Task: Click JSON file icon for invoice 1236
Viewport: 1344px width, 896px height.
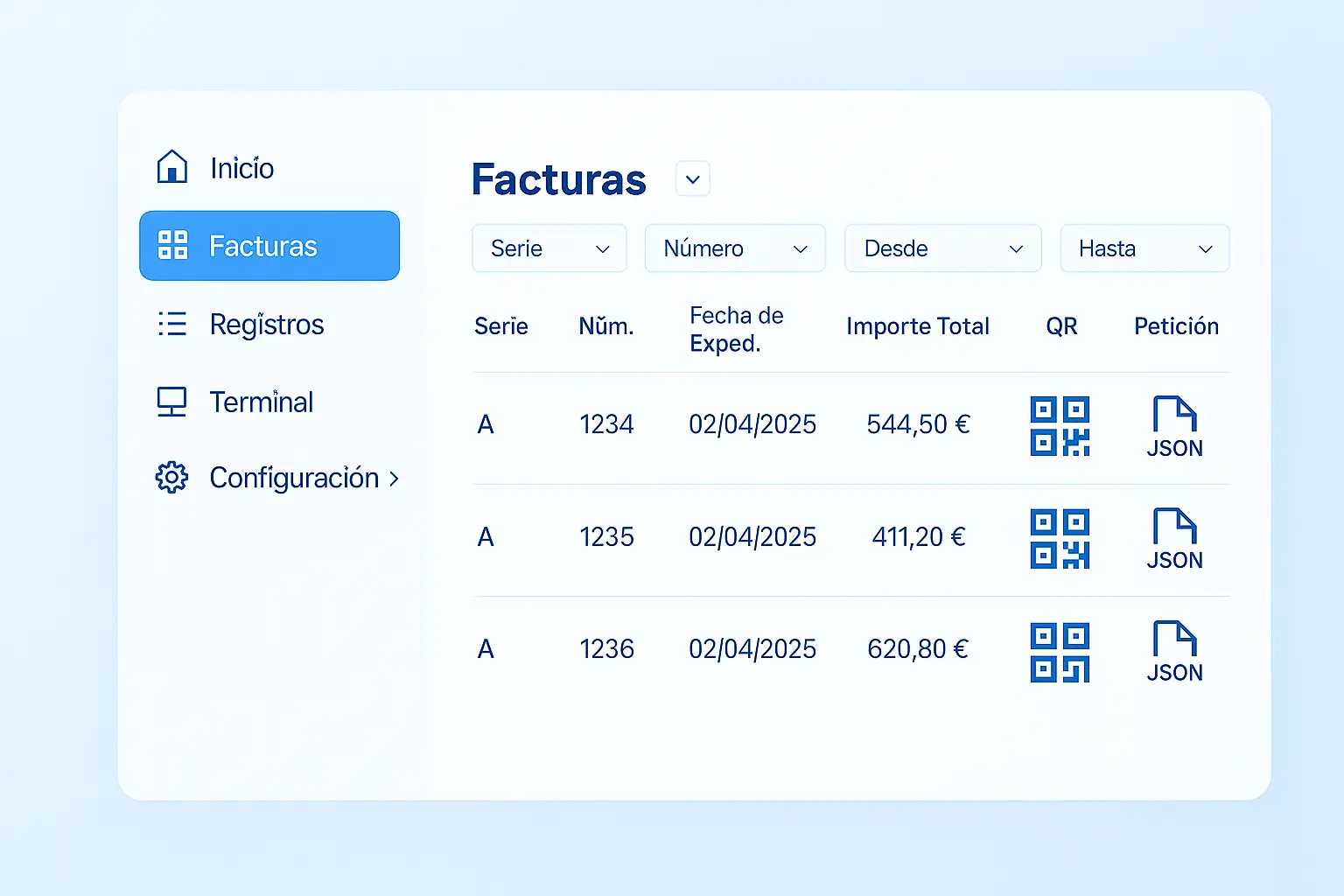Action: (1174, 651)
